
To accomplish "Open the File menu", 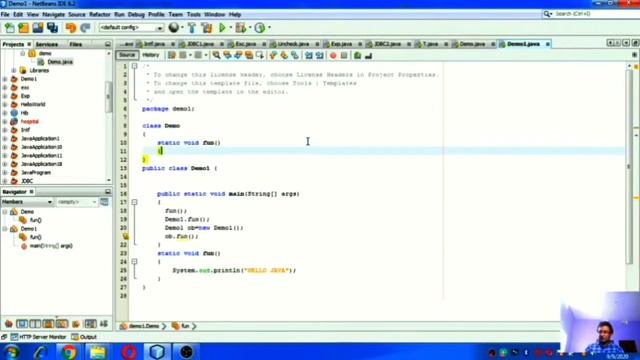I will point(5,14).
